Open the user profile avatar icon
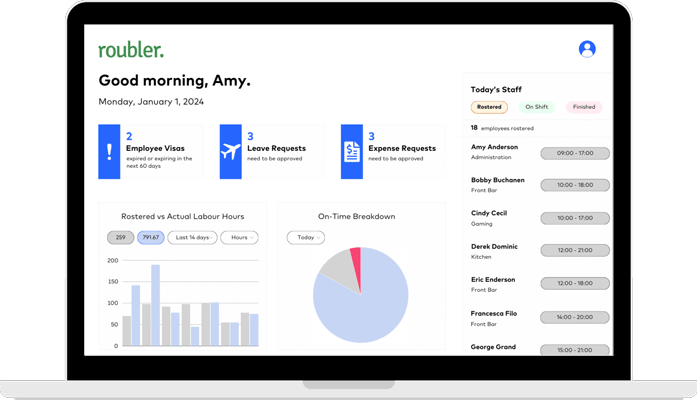The image size is (697, 400). click(587, 49)
